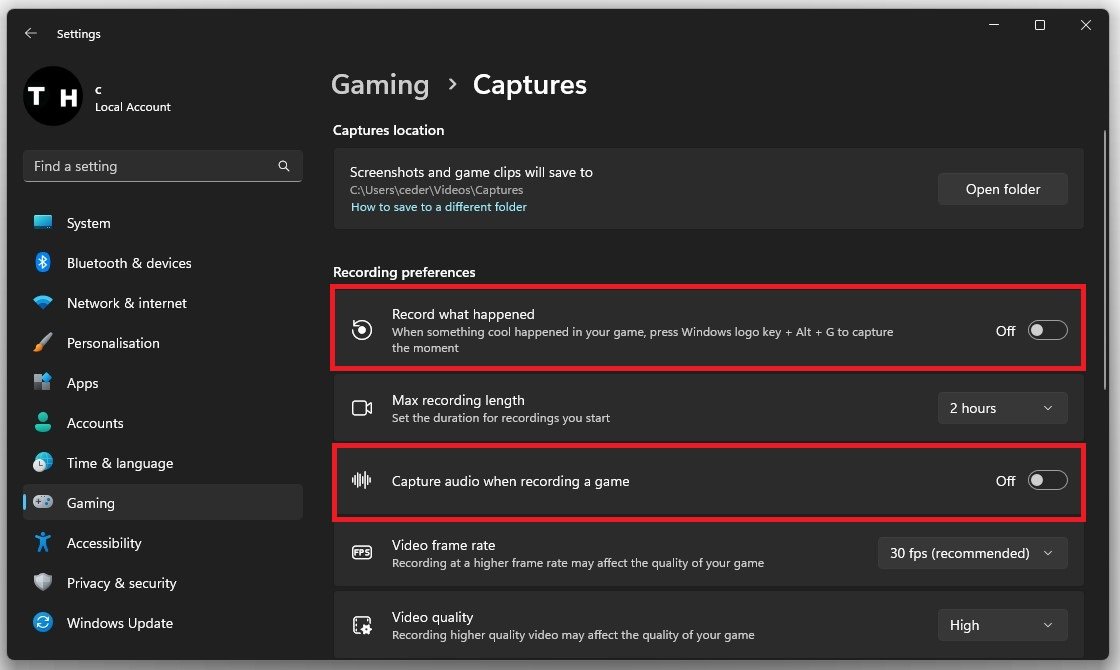Click the Accessibility figure icon

point(43,543)
